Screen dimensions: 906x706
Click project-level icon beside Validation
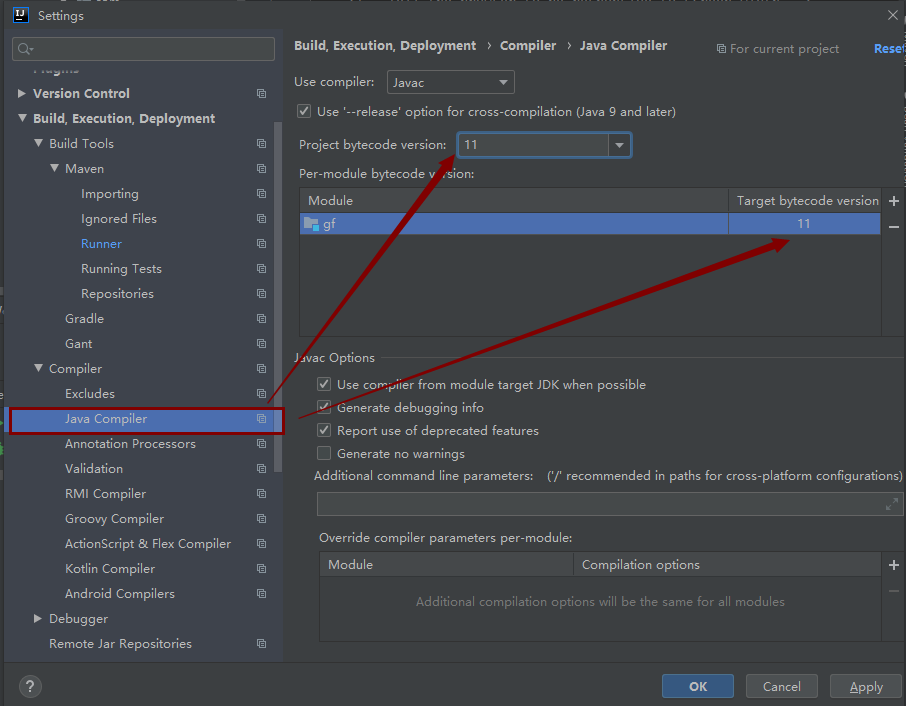261,469
